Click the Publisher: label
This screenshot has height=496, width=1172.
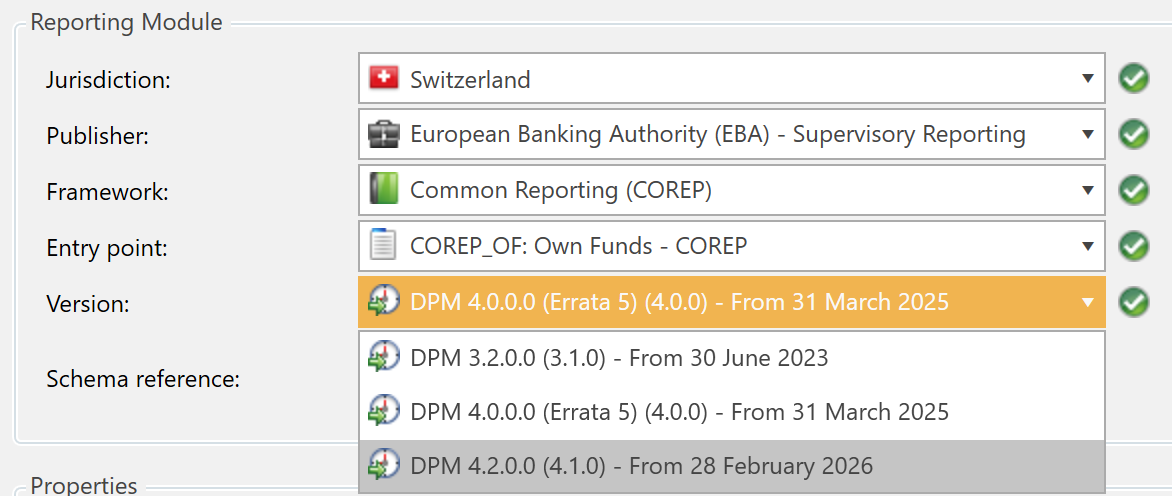click(98, 136)
